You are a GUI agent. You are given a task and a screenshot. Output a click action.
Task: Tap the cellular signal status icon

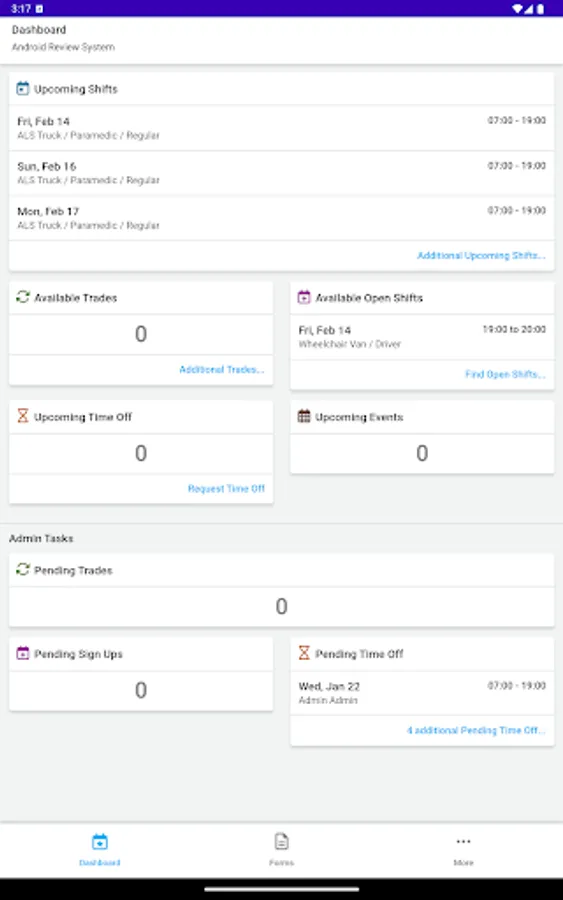point(529,9)
